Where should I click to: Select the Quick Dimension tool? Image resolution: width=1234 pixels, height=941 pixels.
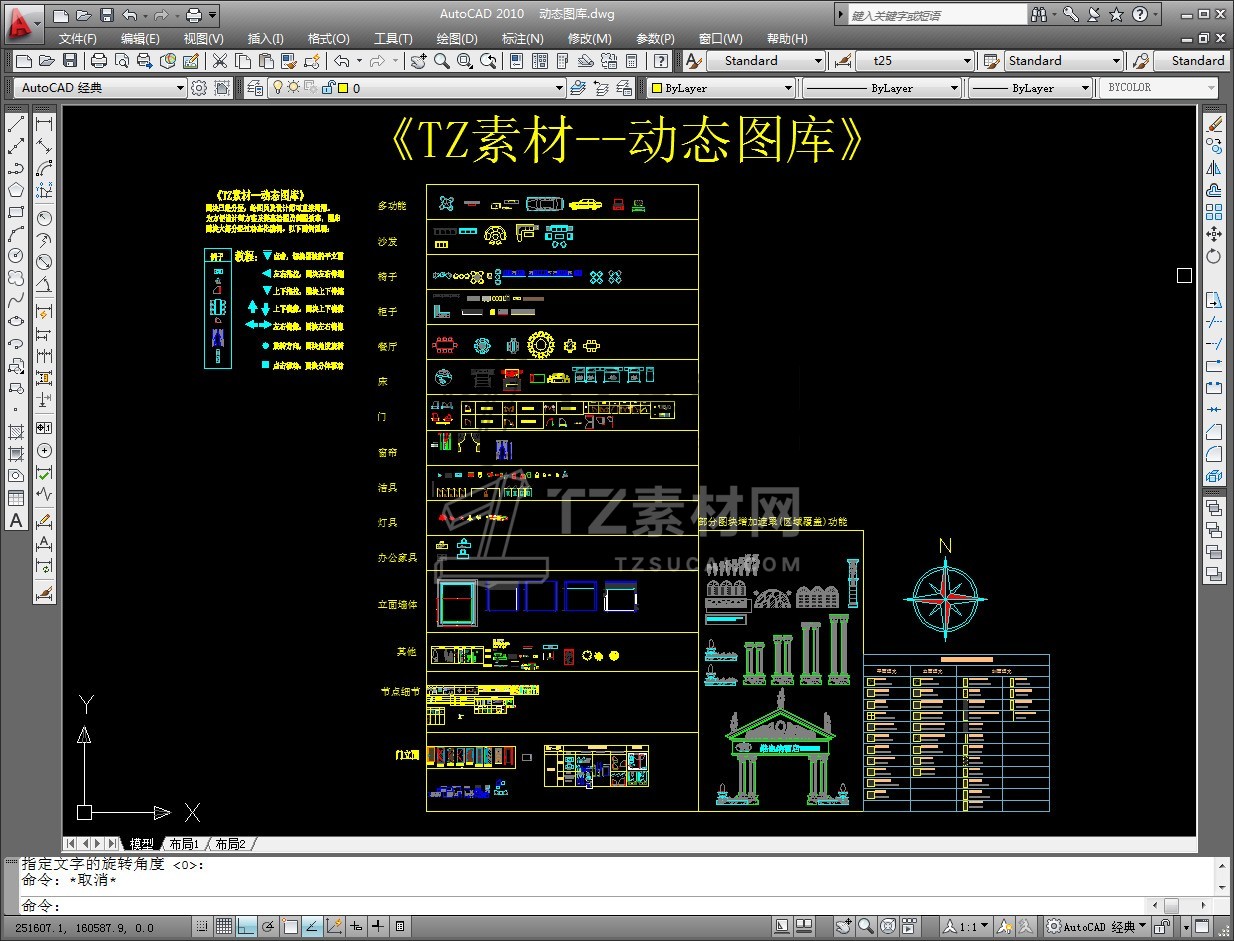point(44,312)
